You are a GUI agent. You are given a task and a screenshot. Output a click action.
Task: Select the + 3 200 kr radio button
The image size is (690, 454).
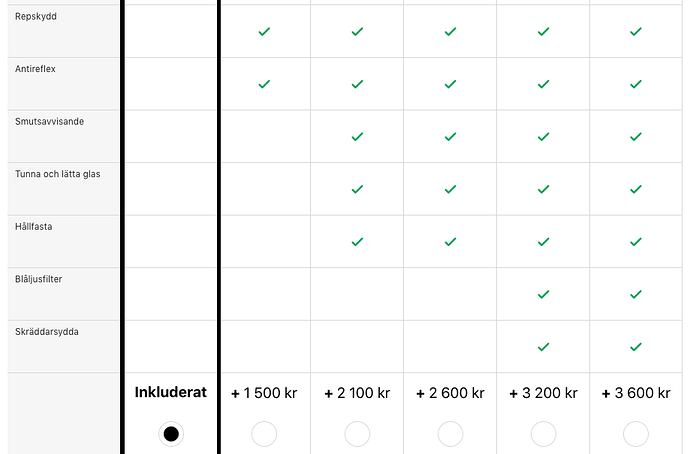click(543, 433)
